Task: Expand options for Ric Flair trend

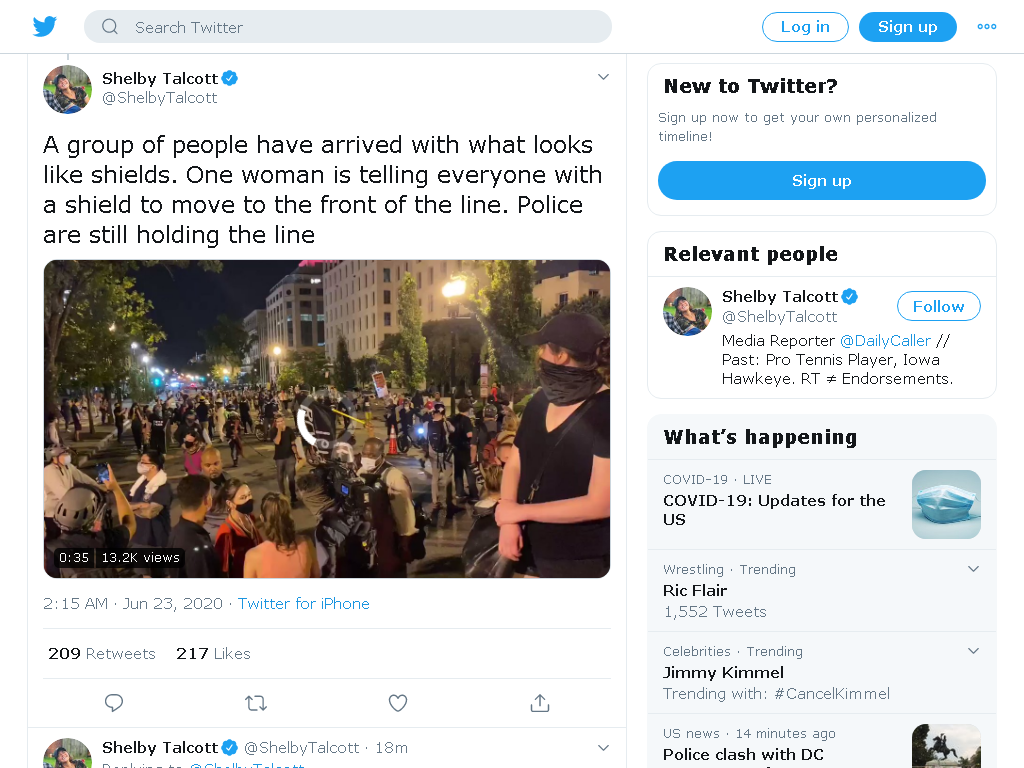Action: (973, 569)
